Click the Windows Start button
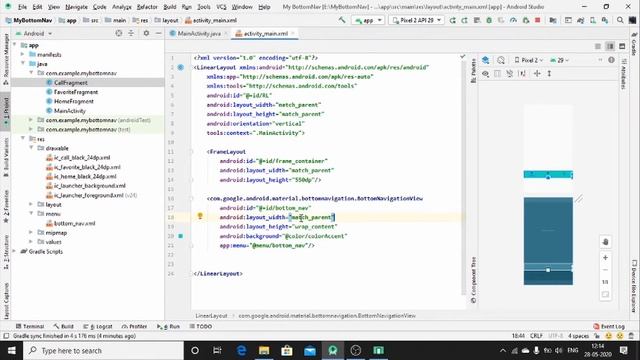640x360 pixels. click(x=11, y=350)
